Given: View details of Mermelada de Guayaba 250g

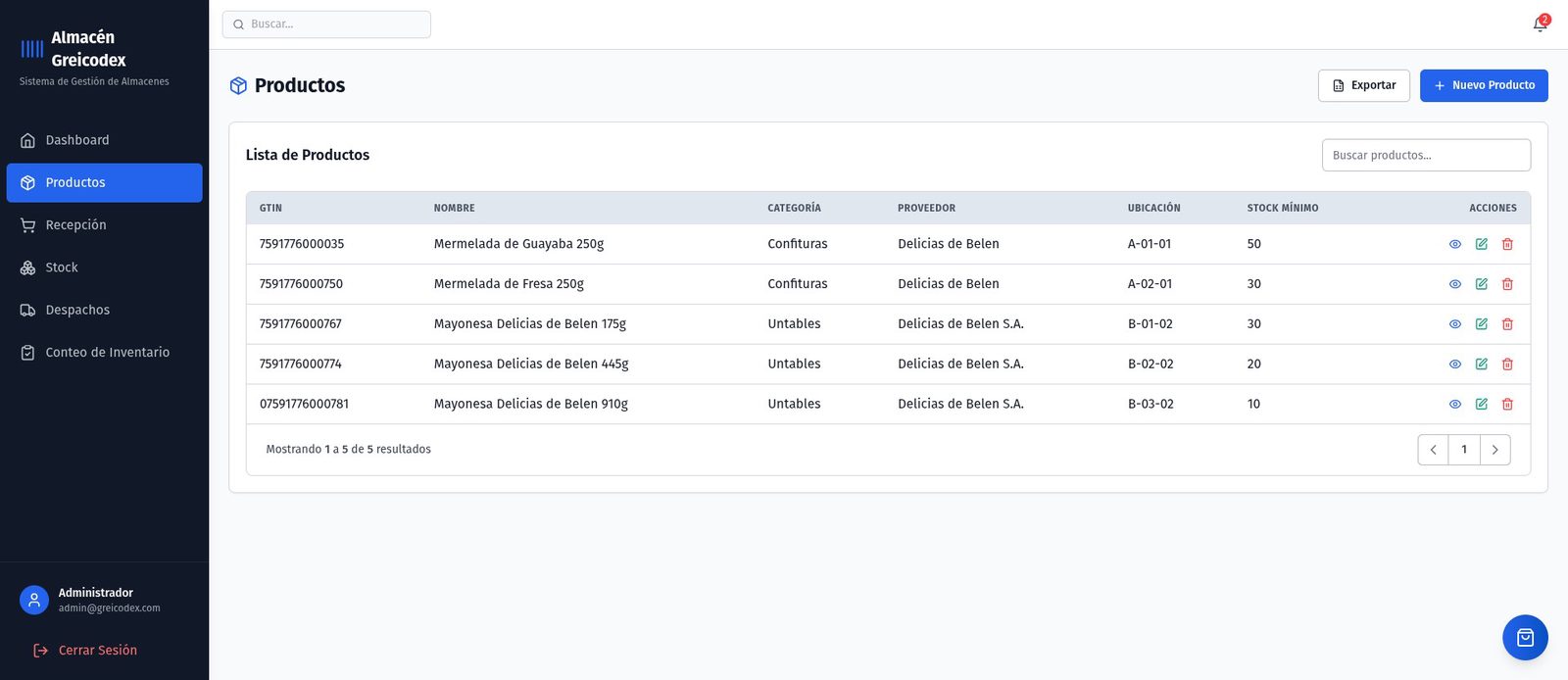Looking at the screenshot, I should click(x=1455, y=244).
